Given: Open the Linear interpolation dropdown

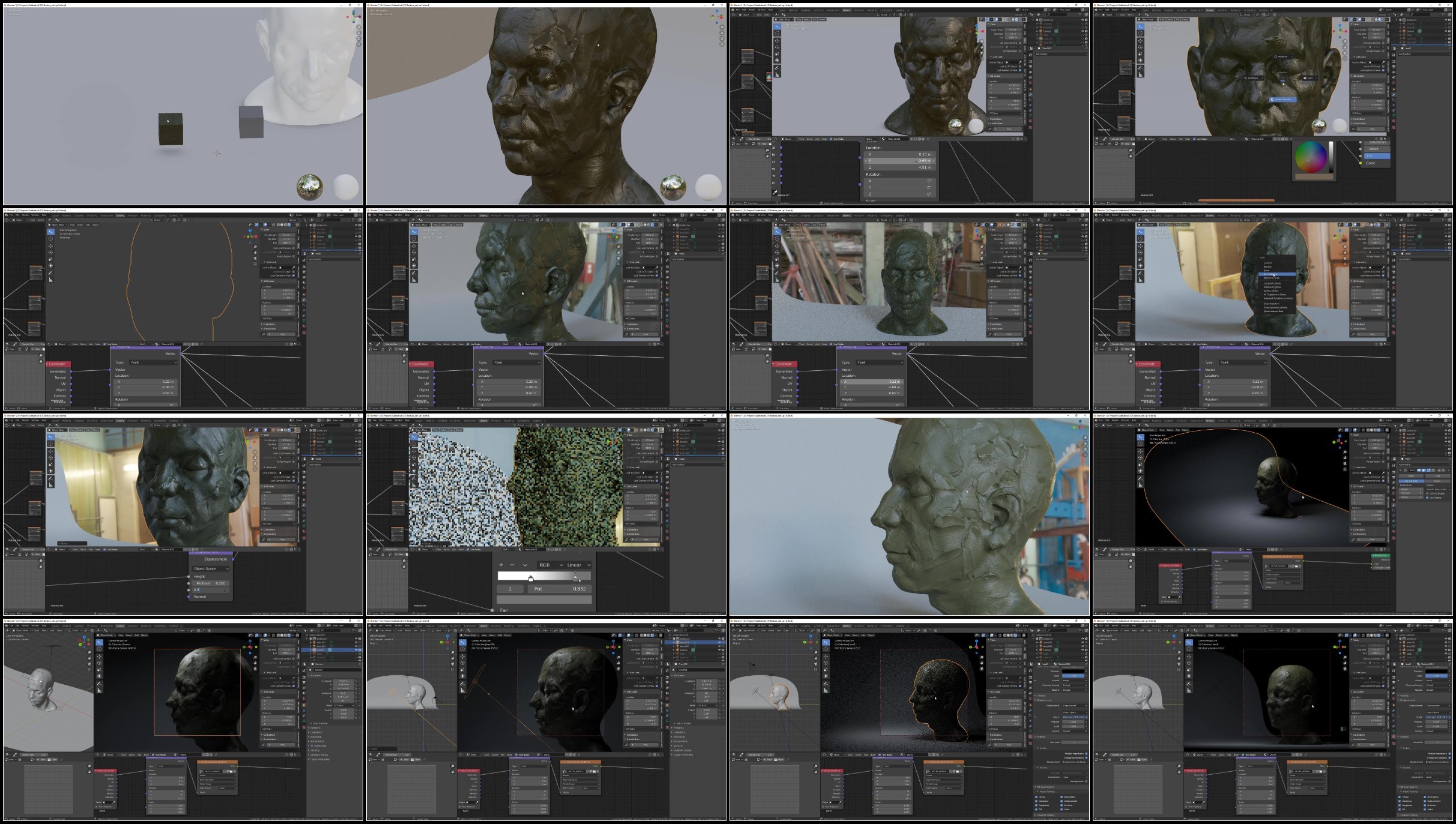Looking at the screenshot, I should [x=579, y=565].
